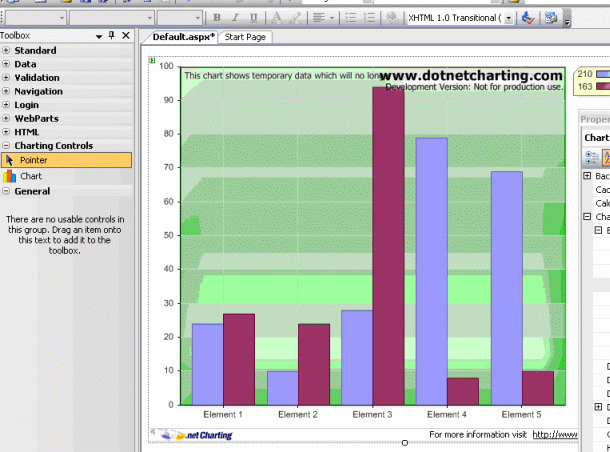
Task: Click the smart tag glyph on the chart
Action: point(152,60)
